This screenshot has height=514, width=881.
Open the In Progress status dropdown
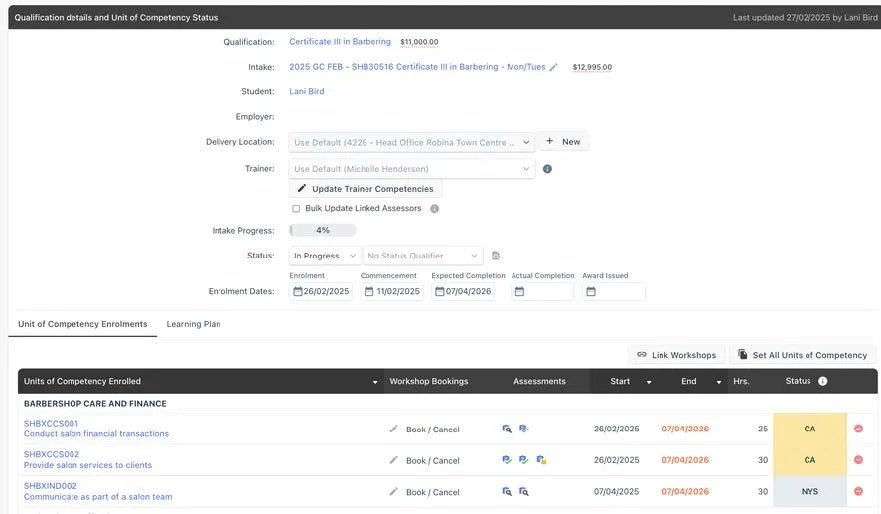[x=325, y=256]
